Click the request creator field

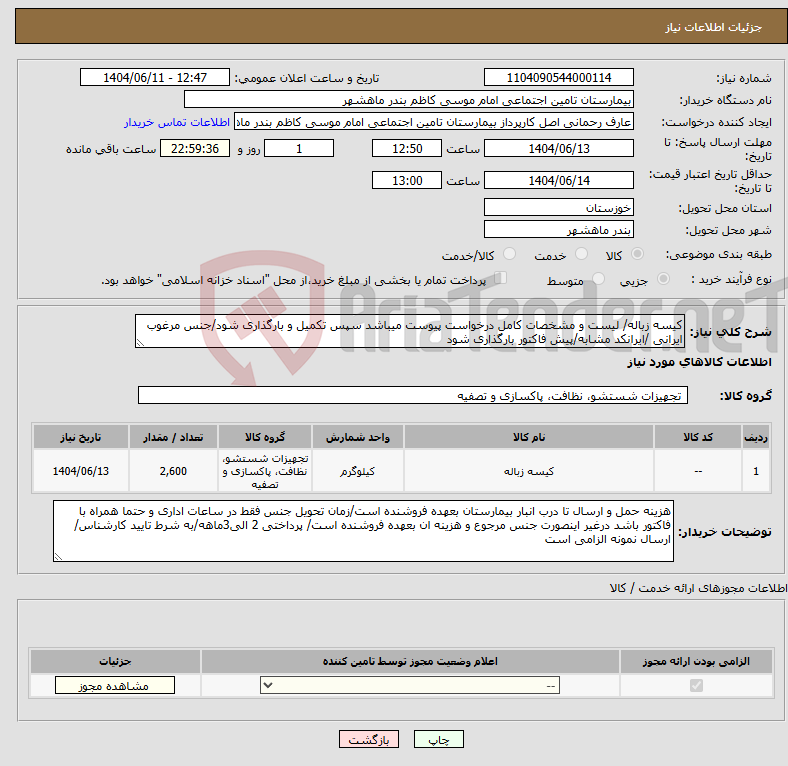pyautogui.click(x=434, y=122)
